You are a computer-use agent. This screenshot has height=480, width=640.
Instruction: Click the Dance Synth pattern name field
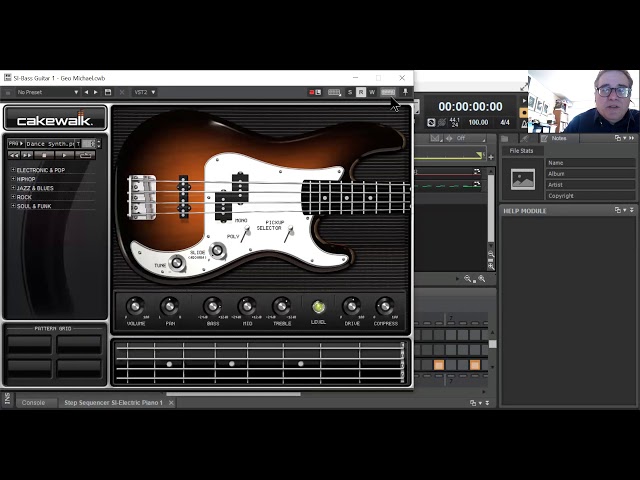tap(50, 144)
